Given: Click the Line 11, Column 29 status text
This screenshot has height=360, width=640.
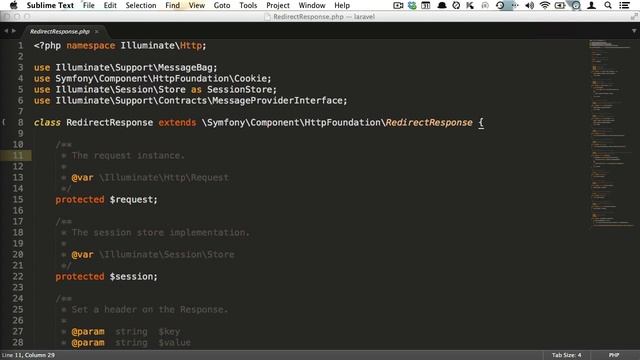Looking at the screenshot, I should pos(28,355).
